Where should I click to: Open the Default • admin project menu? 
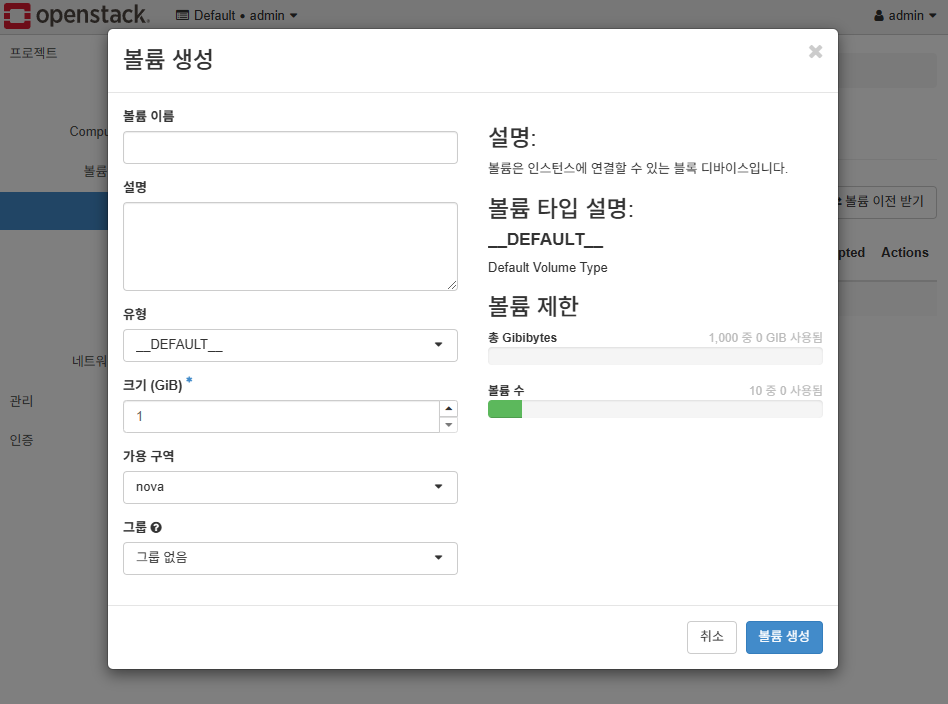point(237,15)
